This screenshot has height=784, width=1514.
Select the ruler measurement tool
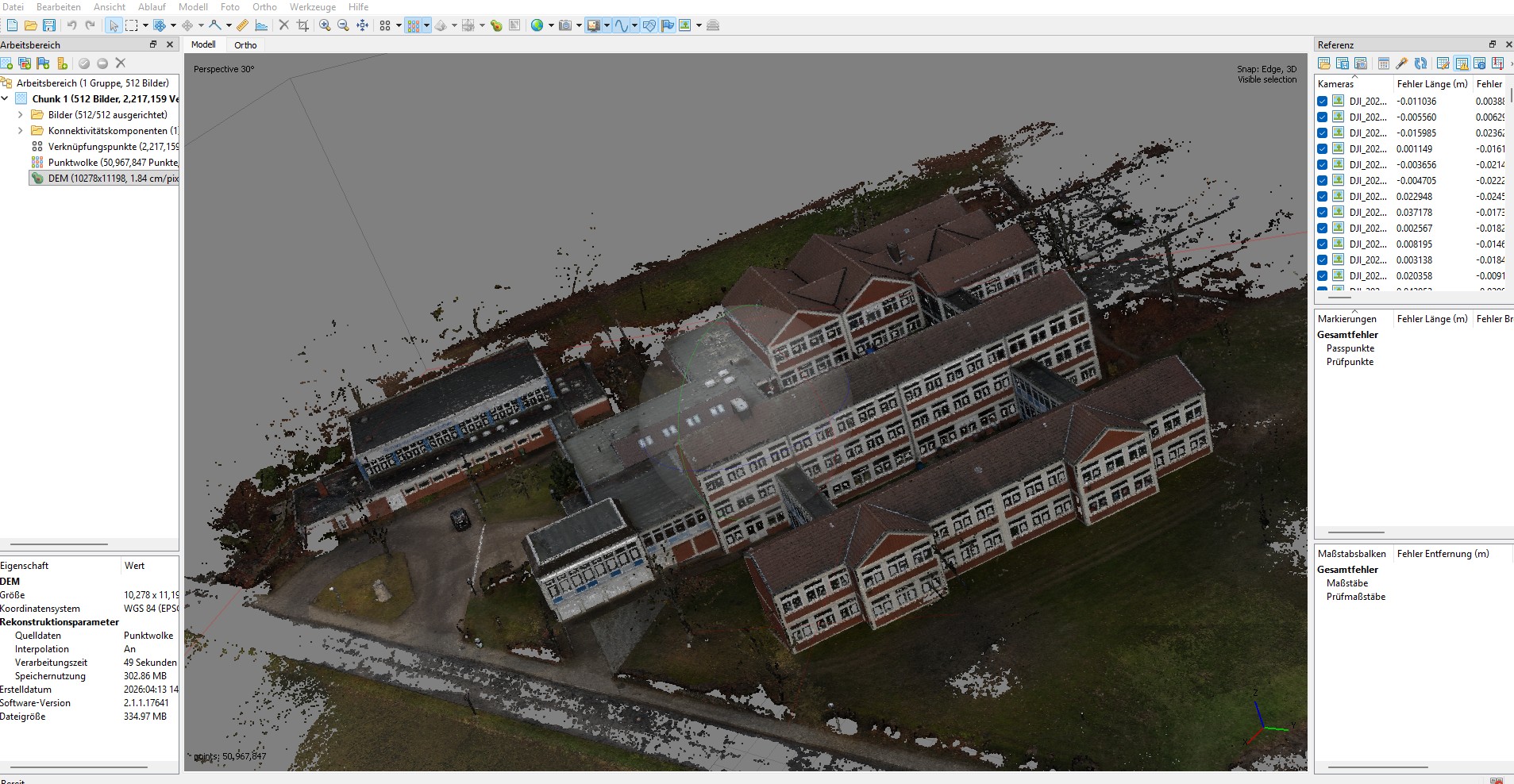pyautogui.click(x=243, y=25)
